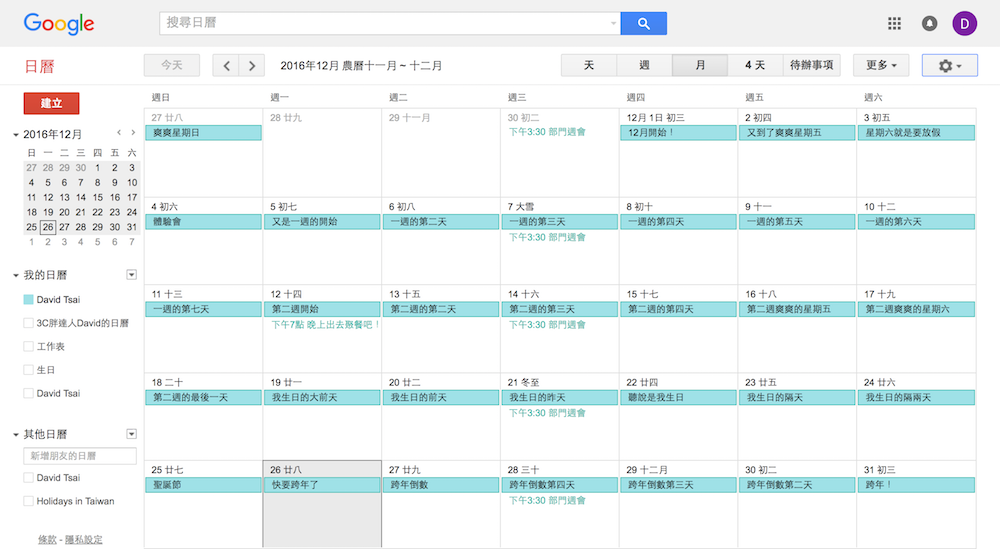The image size is (1000, 549).
Task: Open the account avatar D
Action: click(x=965, y=23)
